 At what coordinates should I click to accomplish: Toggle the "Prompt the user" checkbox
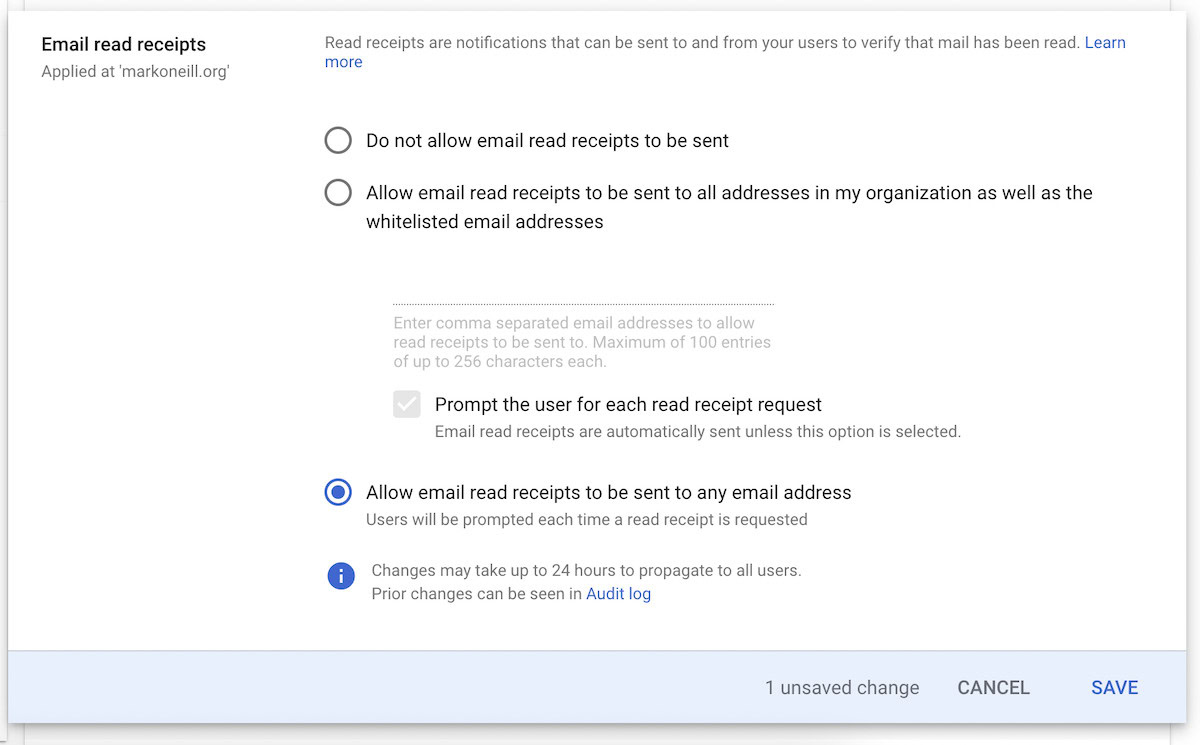pos(407,405)
